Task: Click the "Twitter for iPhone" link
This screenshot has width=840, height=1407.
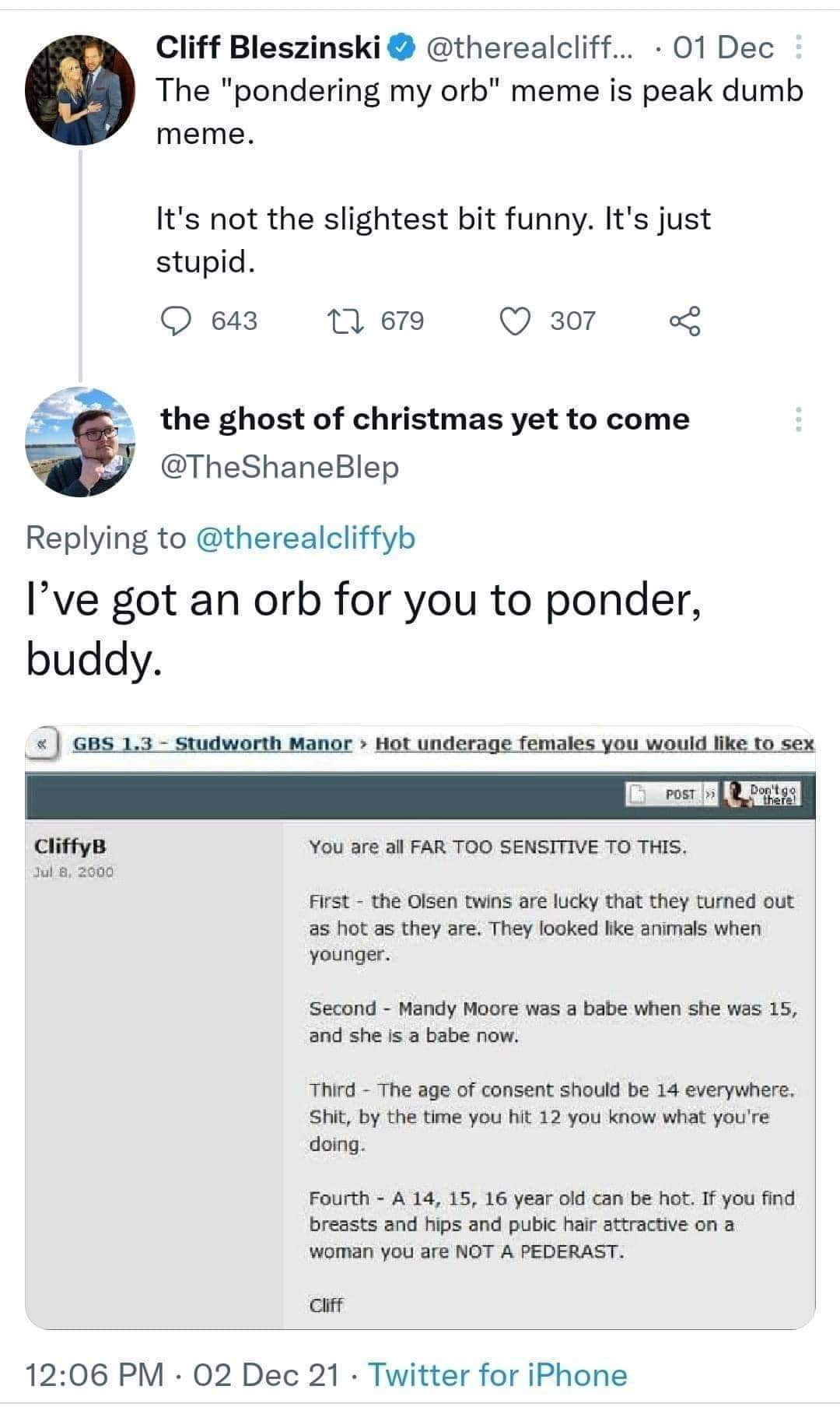Action: 497,1375
